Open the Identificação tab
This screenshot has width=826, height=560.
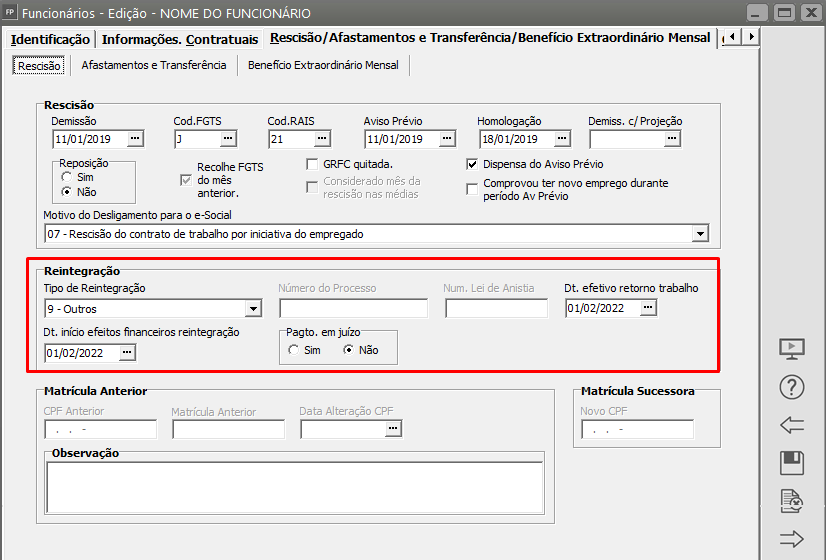click(x=50, y=39)
